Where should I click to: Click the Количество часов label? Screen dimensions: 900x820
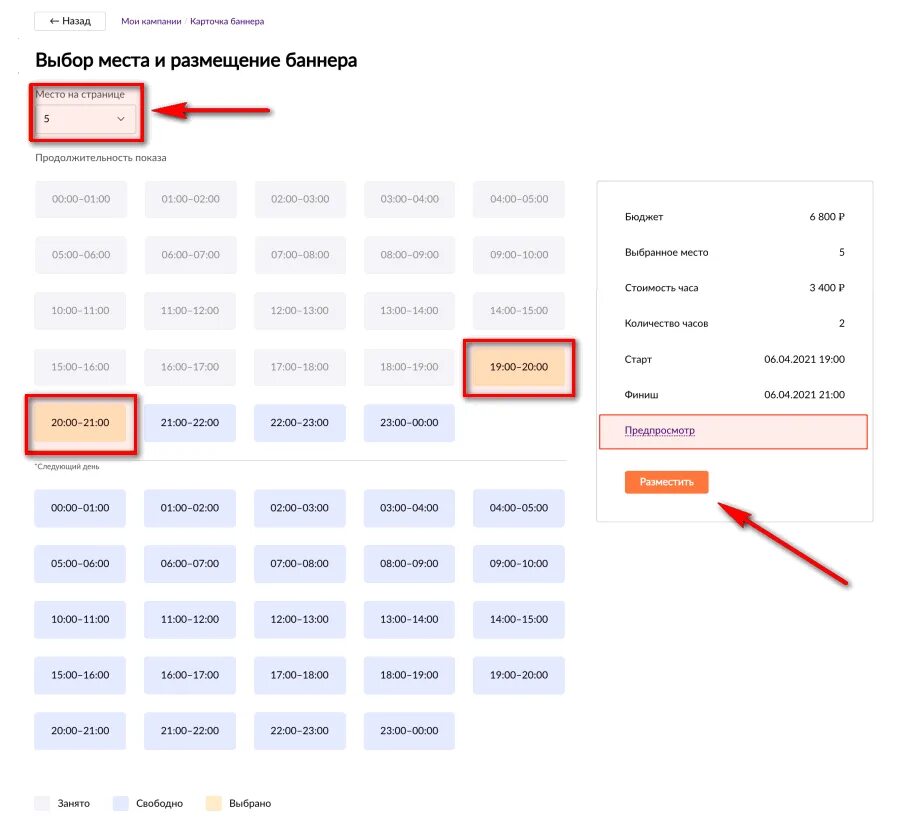tap(666, 324)
